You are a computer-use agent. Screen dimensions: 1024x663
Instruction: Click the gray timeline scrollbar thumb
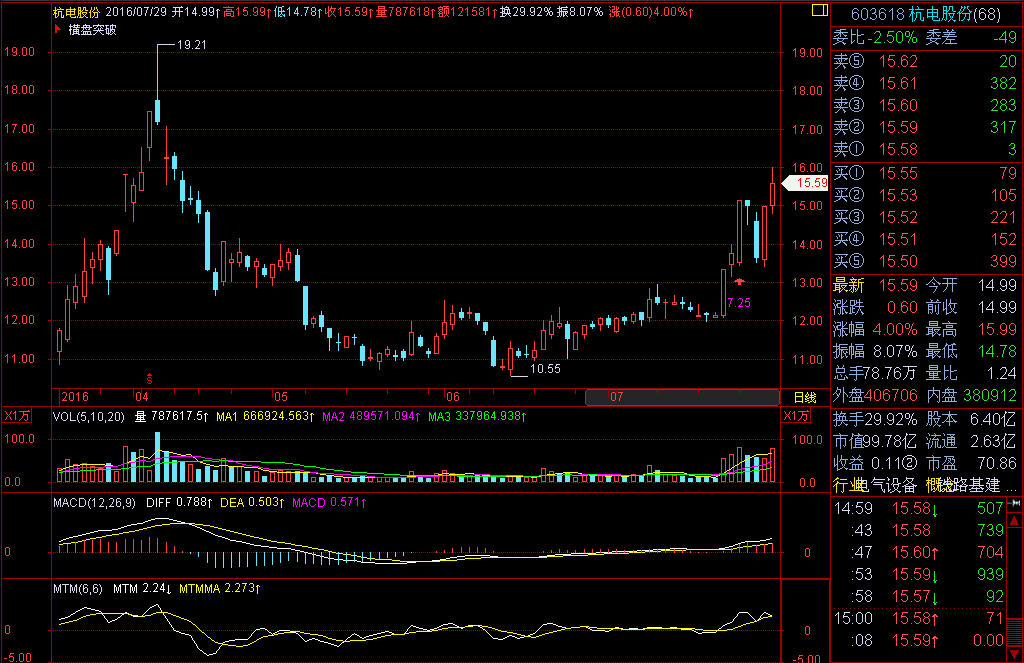coord(680,397)
